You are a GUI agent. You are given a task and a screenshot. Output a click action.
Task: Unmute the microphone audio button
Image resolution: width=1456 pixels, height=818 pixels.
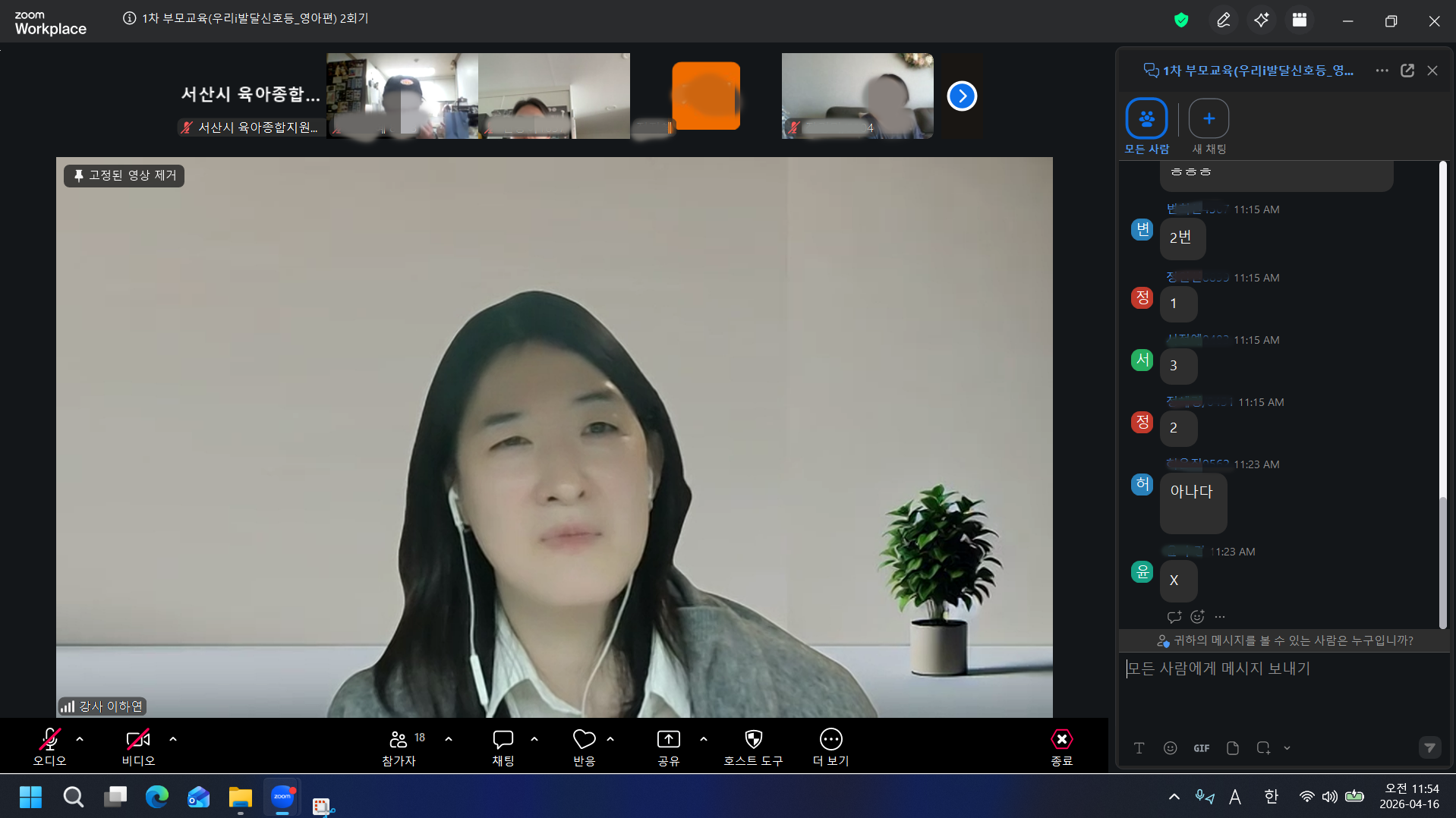pyautogui.click(x=50, y=740)
